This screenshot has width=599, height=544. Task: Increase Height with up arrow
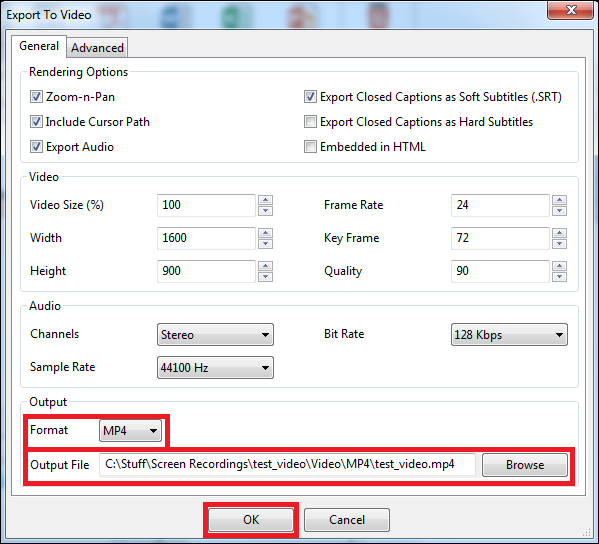click(266, 266)
